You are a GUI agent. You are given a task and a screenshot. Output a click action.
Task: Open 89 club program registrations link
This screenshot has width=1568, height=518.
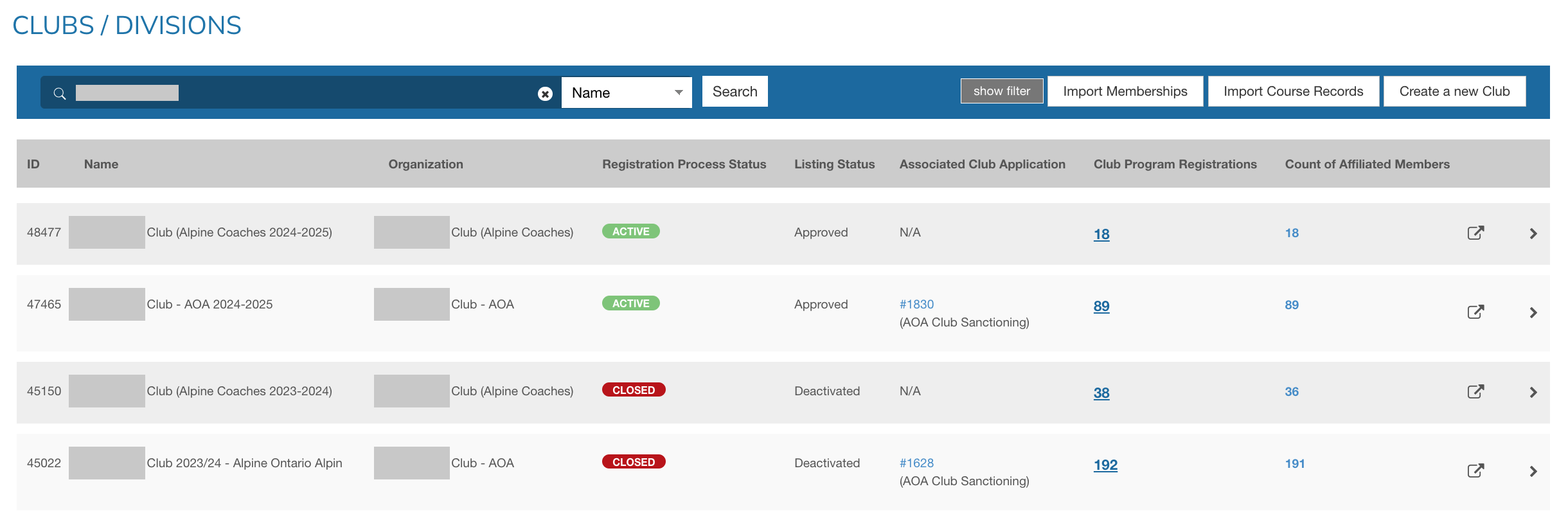[x=1101, y=306]
